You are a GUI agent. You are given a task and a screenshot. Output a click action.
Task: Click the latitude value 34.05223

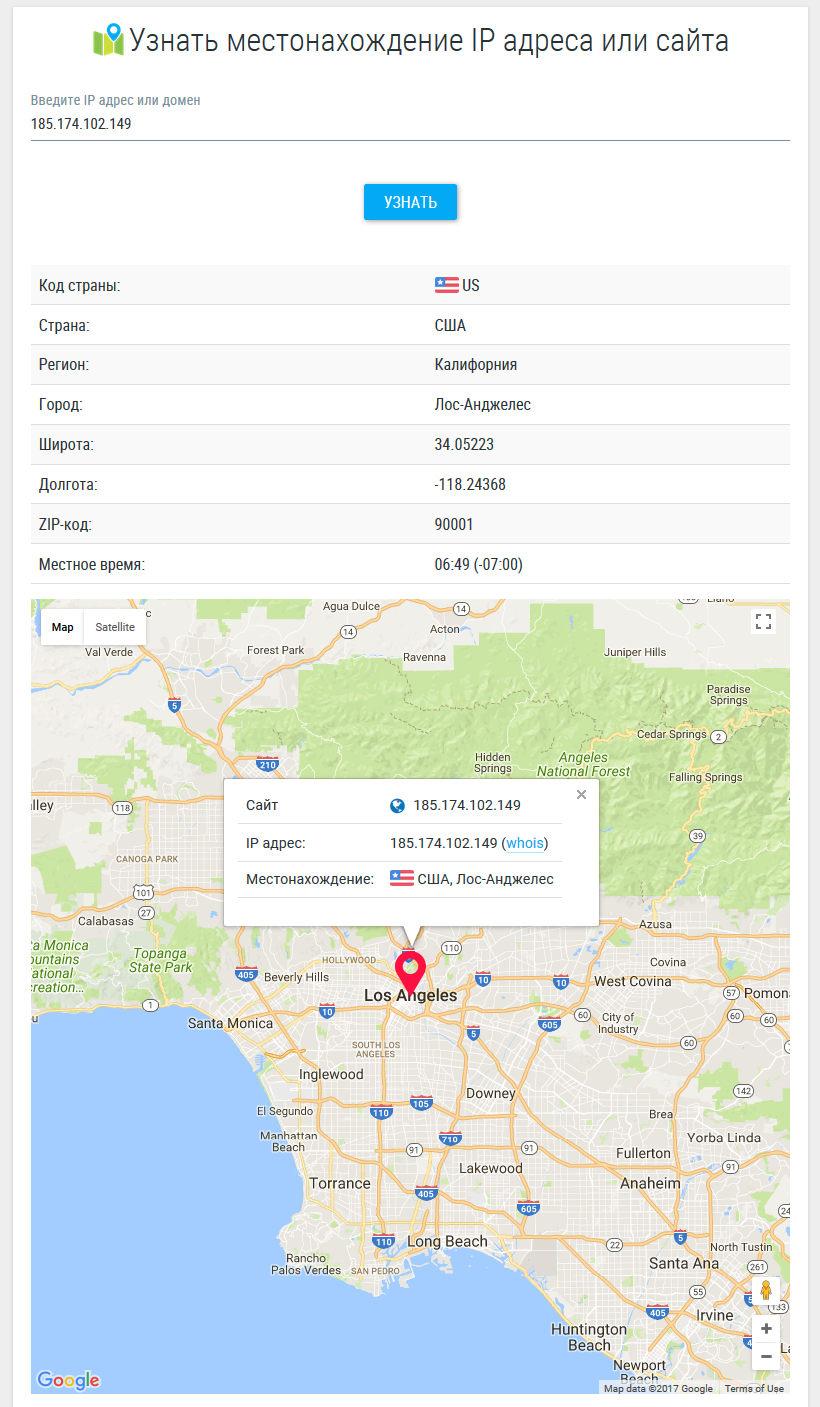click(x=464, y=445)
